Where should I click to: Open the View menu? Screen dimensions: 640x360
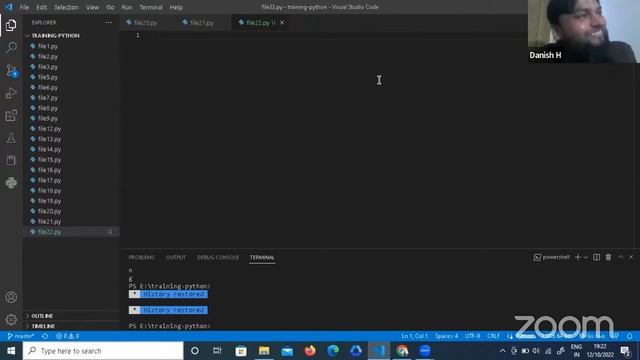pos(92,7)
